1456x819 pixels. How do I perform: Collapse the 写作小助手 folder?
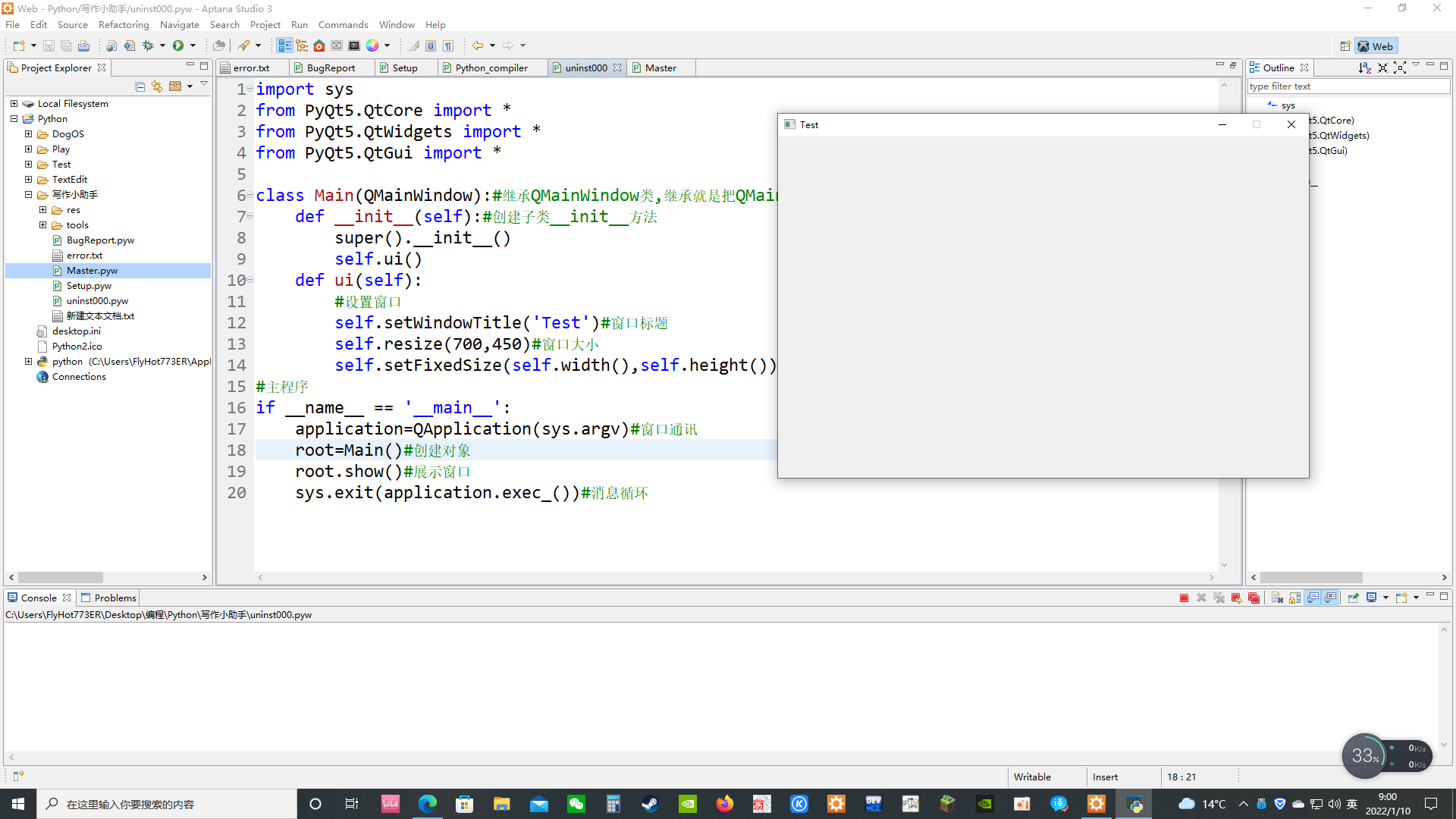[x=28, y=195]
